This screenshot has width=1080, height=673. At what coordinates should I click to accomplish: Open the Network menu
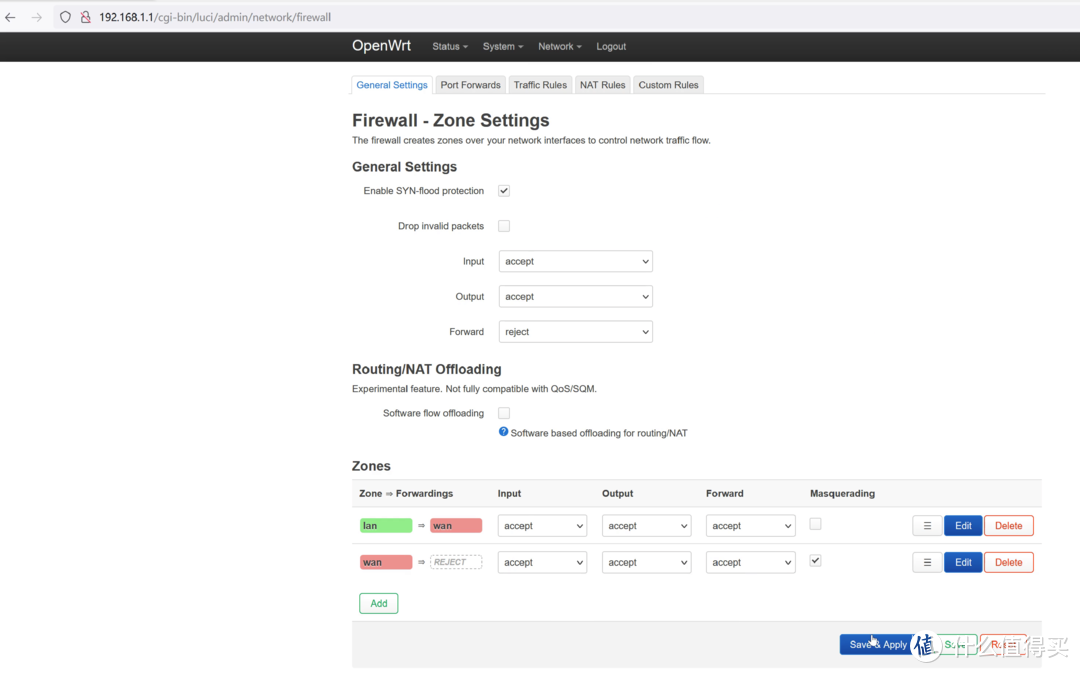click(x=559, y=46)
